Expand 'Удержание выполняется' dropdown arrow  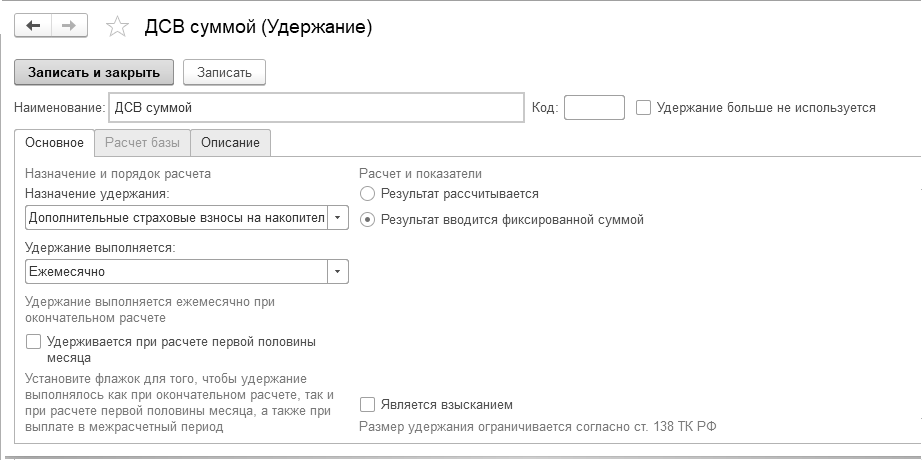[x=338, y=271]
